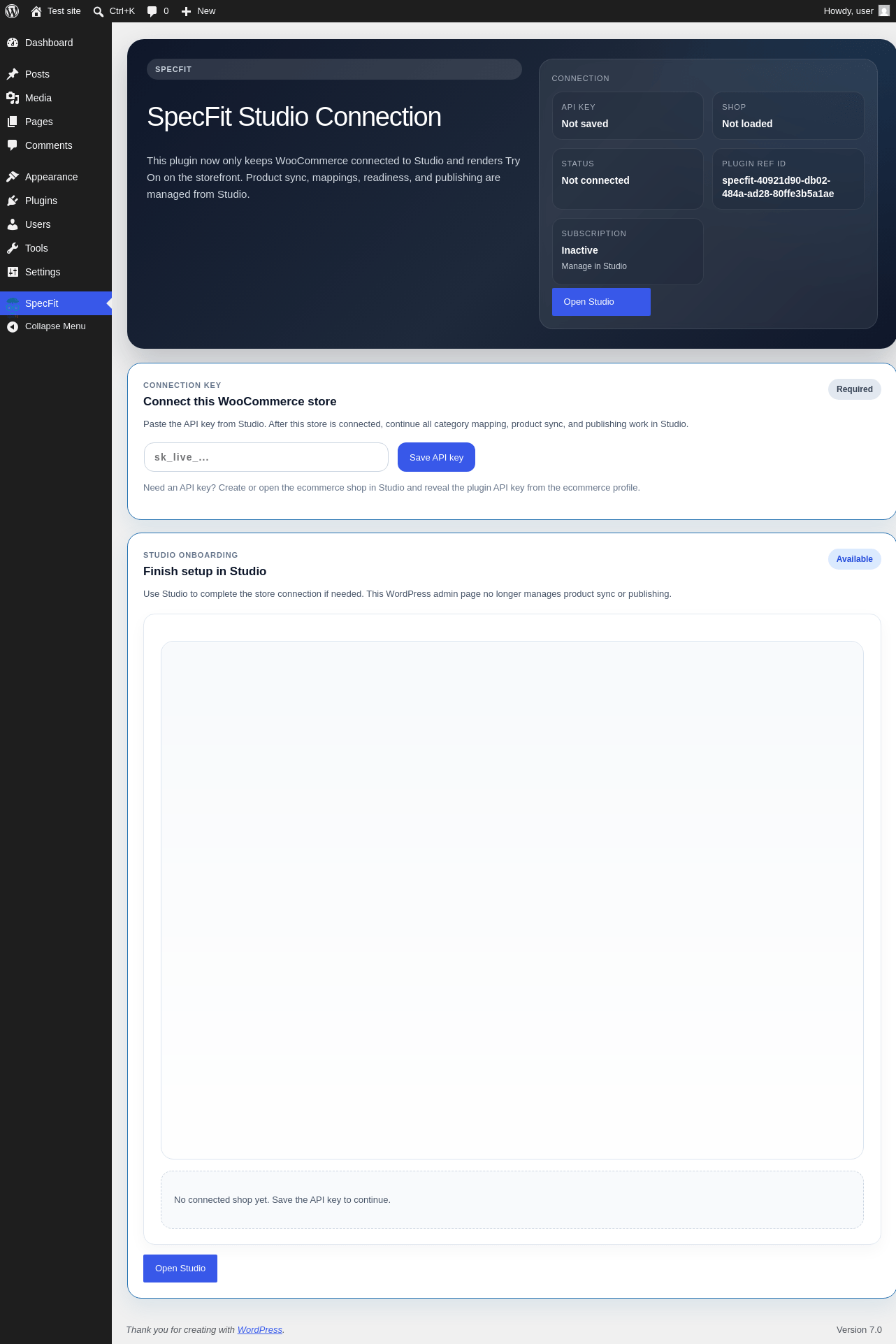Select the SpecFit menu item
Viewport: 896px width, 1344px height.
(x=56, y=303)
